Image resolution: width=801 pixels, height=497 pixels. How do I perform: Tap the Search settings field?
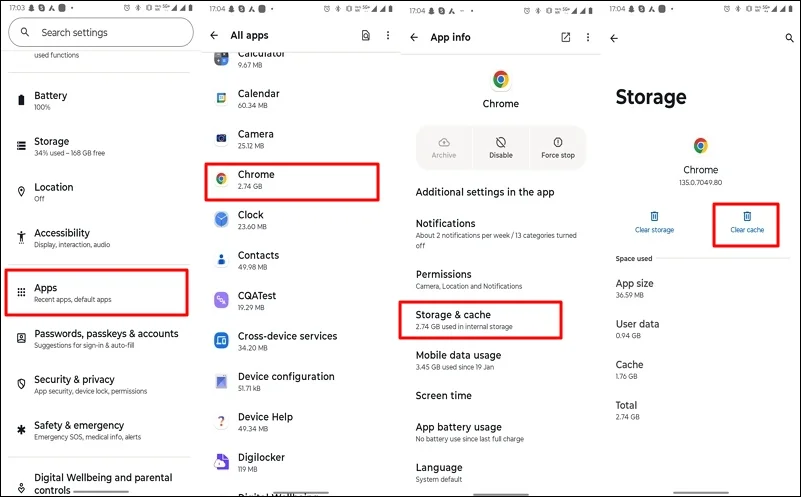pos(101,32)
